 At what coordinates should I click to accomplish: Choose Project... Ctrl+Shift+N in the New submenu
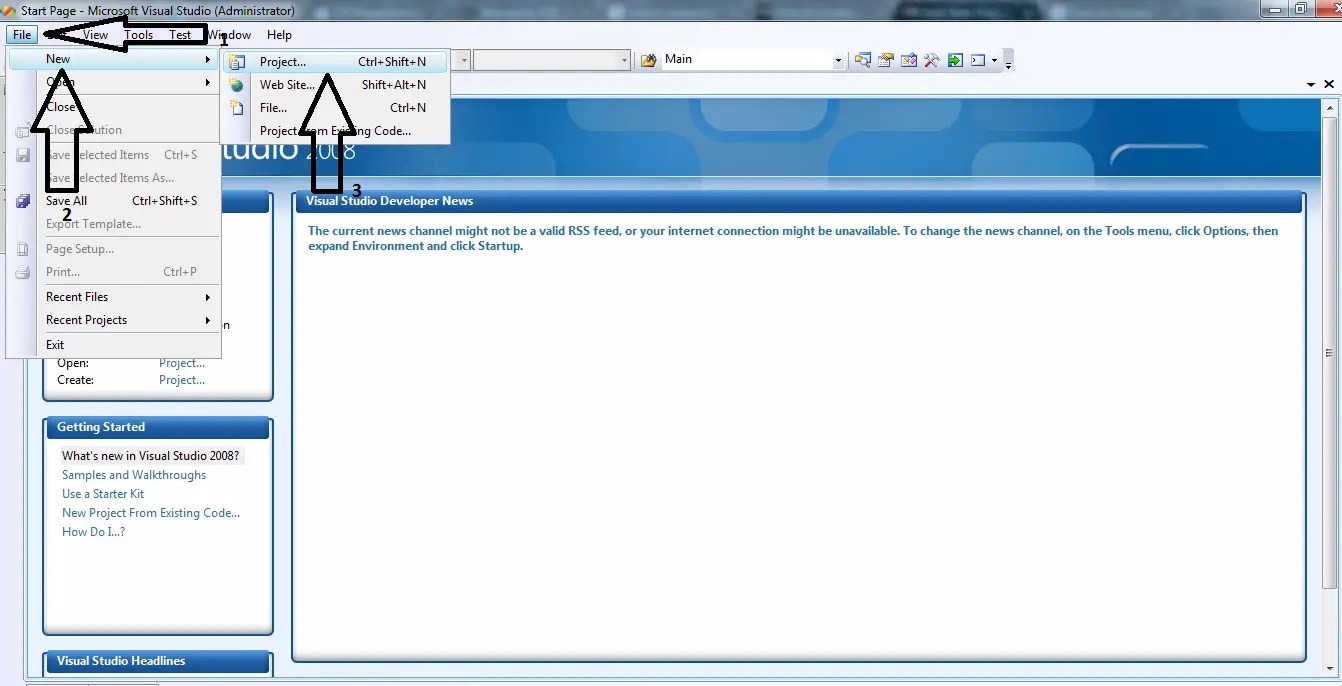click(x=336, y=62)
